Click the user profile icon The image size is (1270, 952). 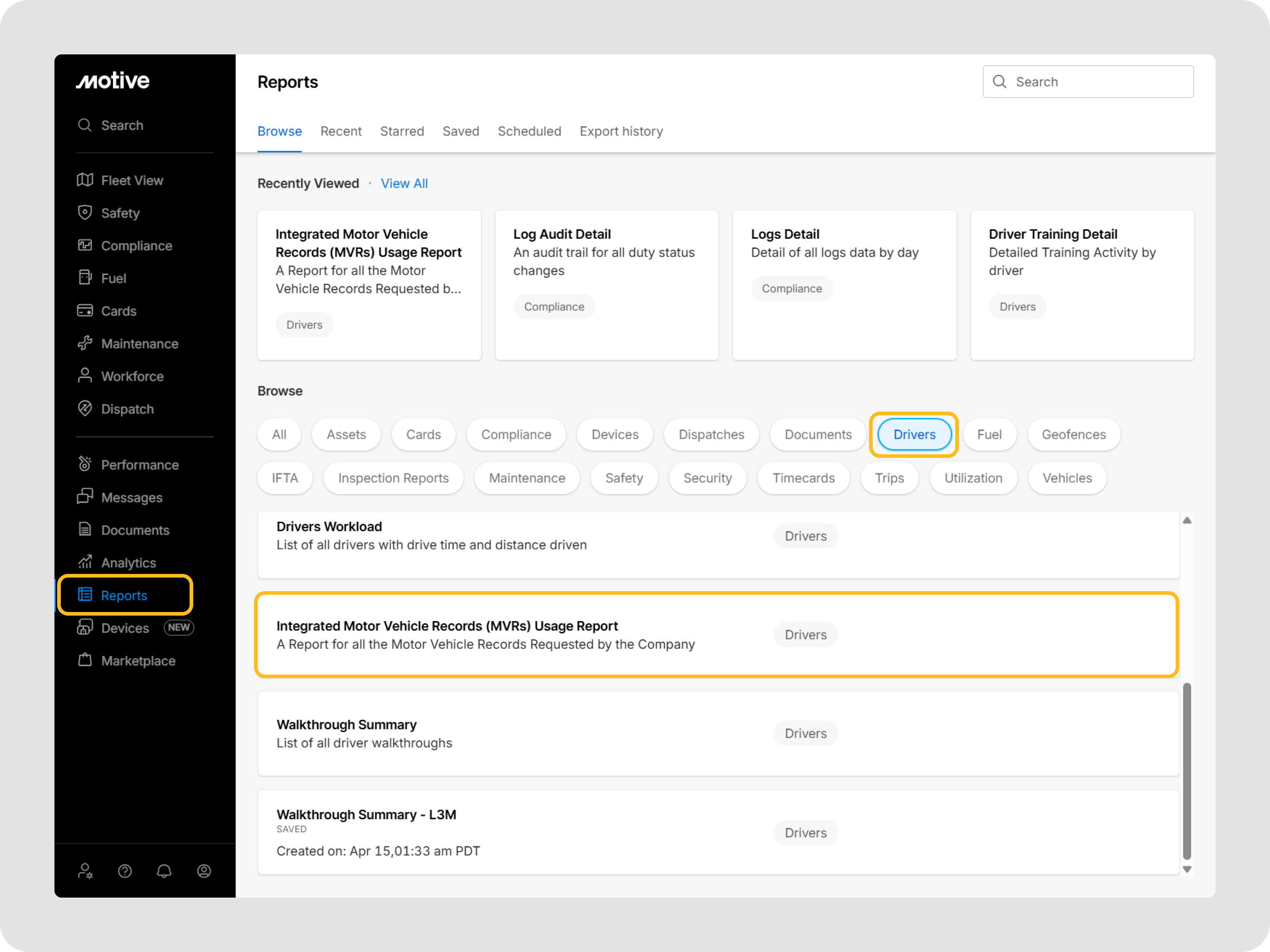pyautogui.click(x=204, y=871)
